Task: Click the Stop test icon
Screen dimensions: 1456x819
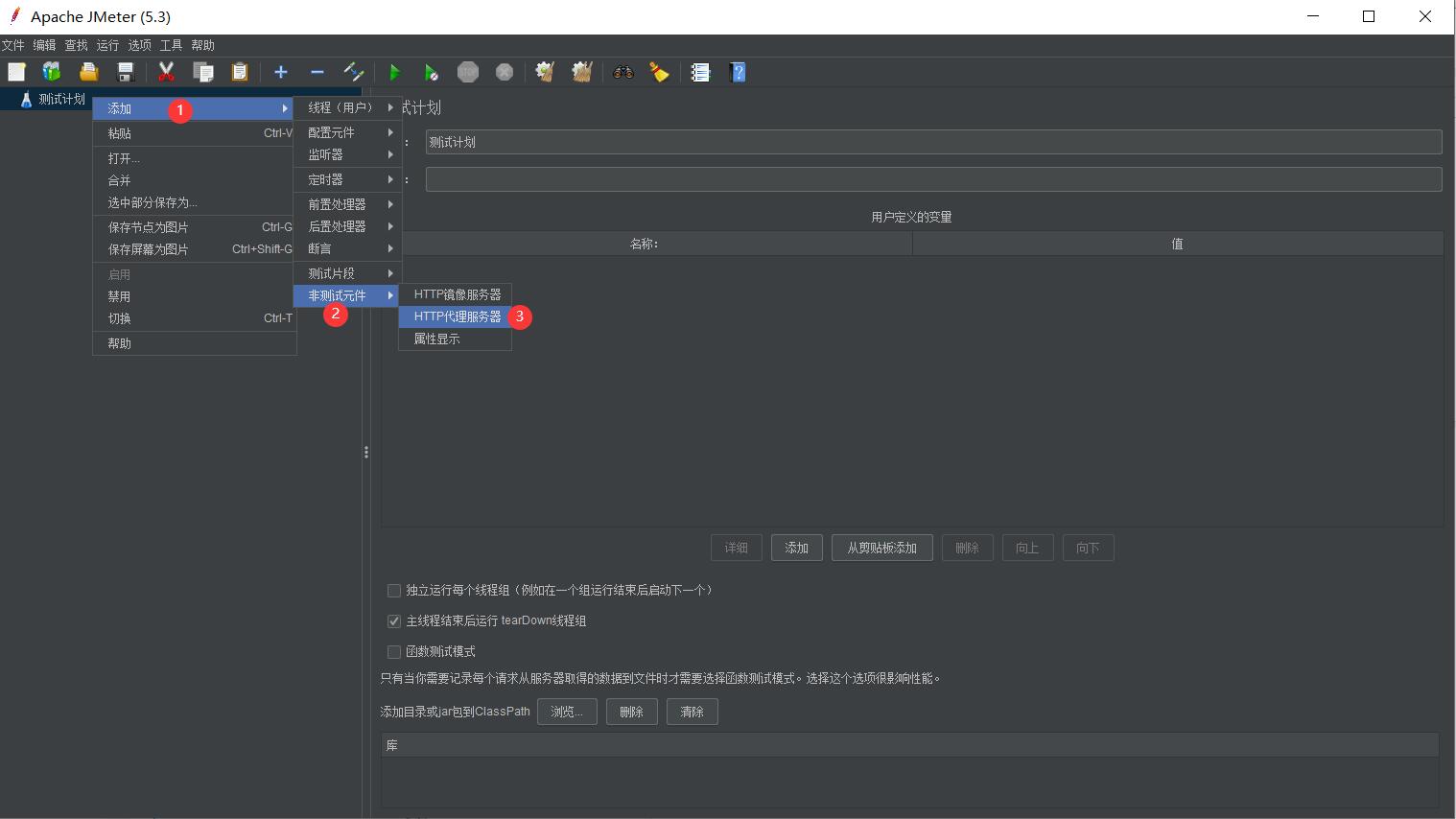Action: (468, 72)
